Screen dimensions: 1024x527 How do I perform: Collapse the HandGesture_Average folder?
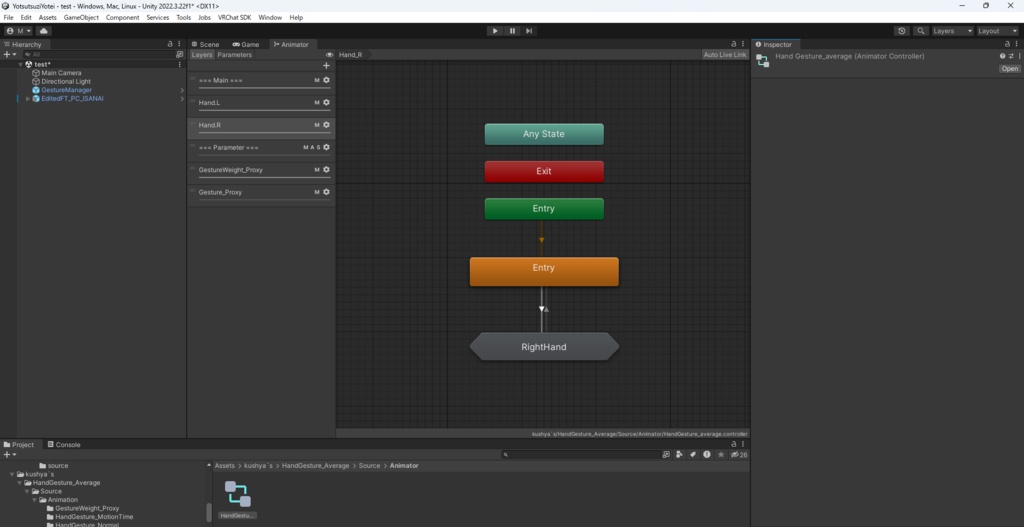pos(20,483)
